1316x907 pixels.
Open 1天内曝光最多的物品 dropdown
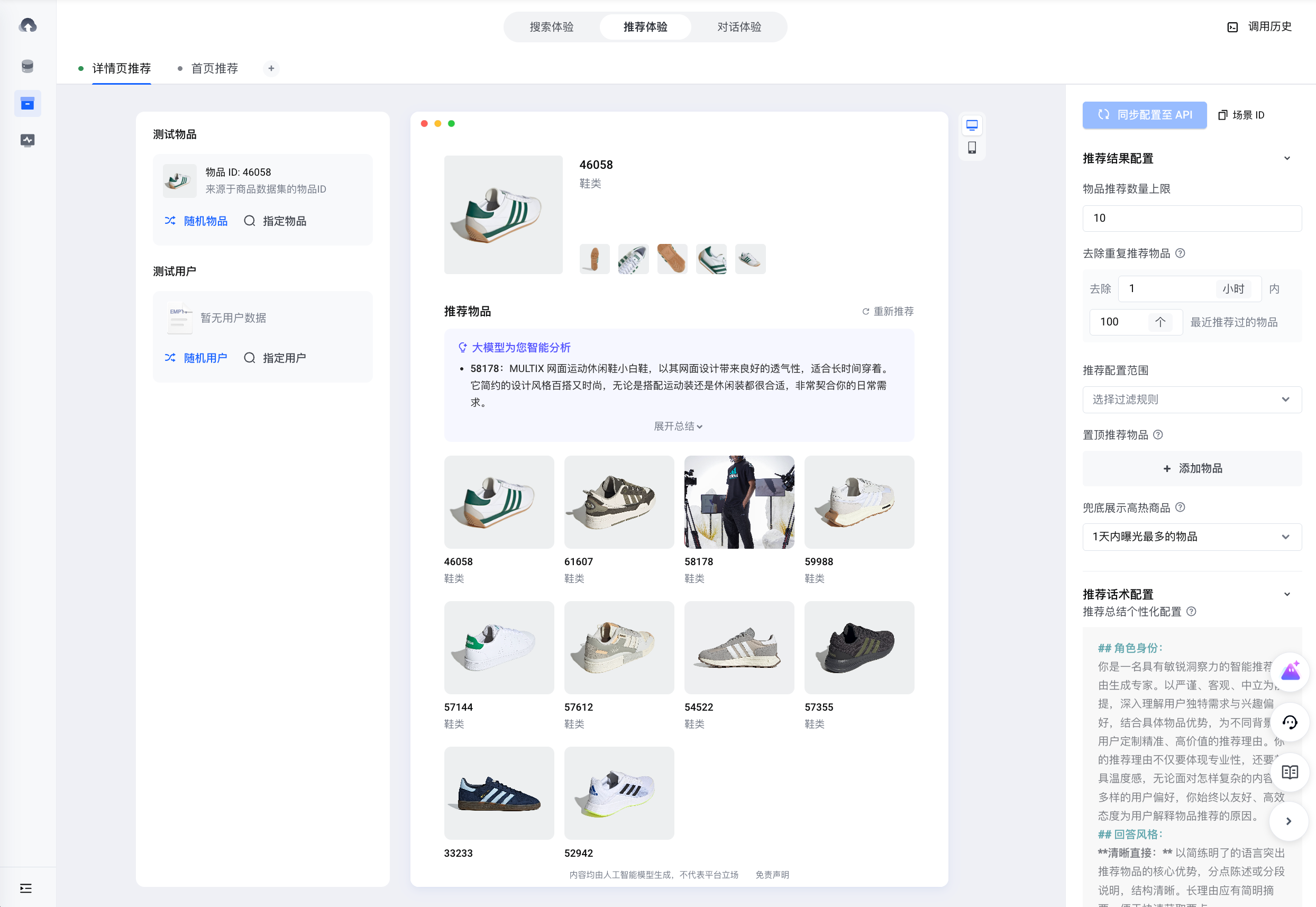[1192, 537]
